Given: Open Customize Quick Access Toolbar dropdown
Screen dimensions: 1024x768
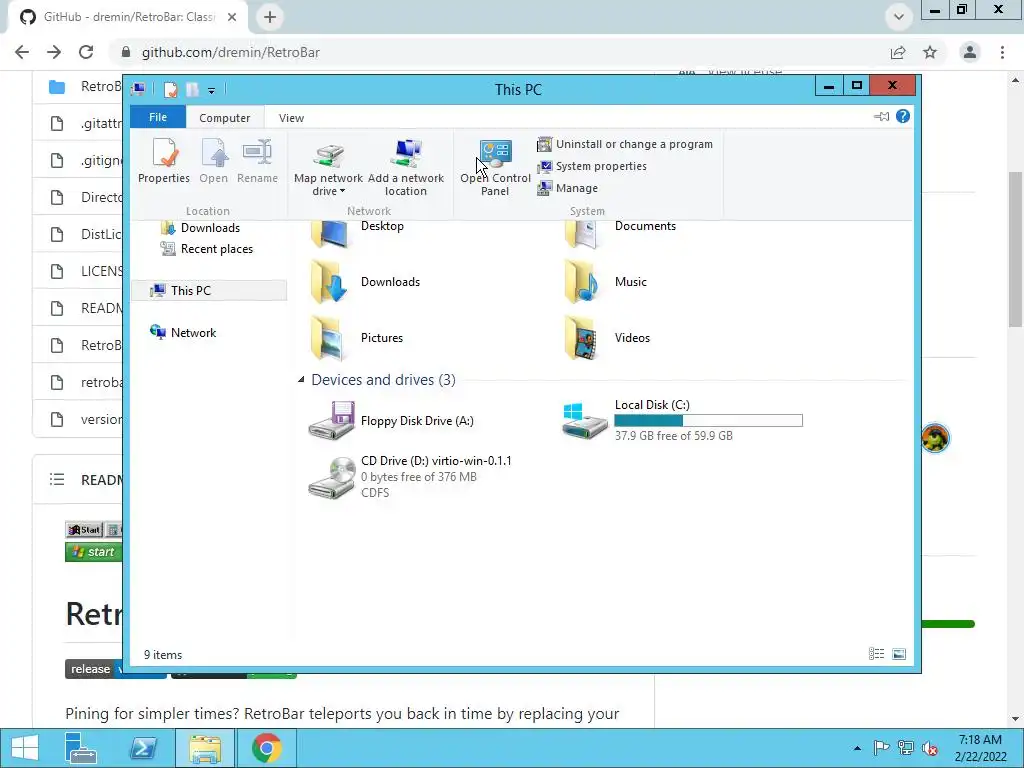Looking at the screenshot, I should pos(212,90).
